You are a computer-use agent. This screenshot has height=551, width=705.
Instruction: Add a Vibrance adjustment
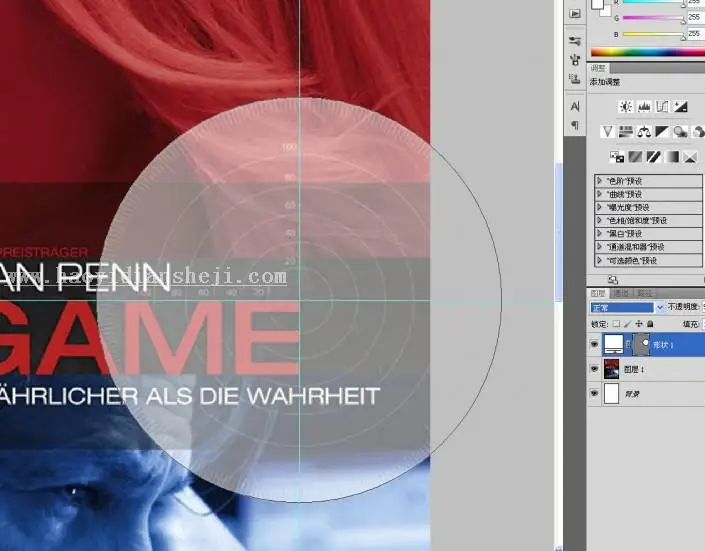click(x=607, y=132)
